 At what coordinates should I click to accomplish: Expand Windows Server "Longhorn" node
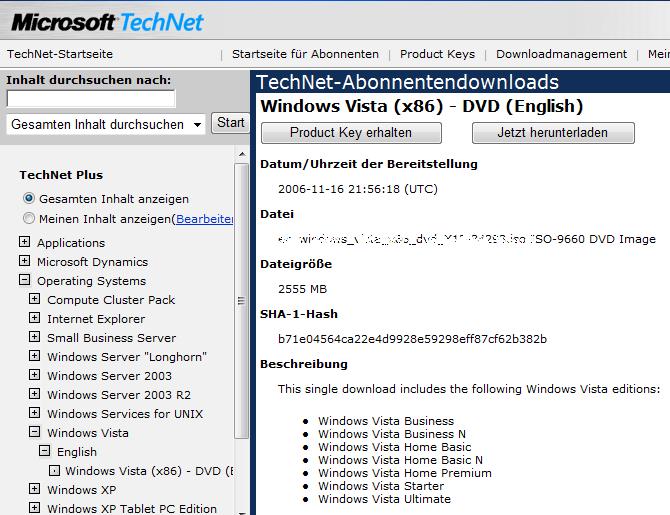(x=35, y=356)
